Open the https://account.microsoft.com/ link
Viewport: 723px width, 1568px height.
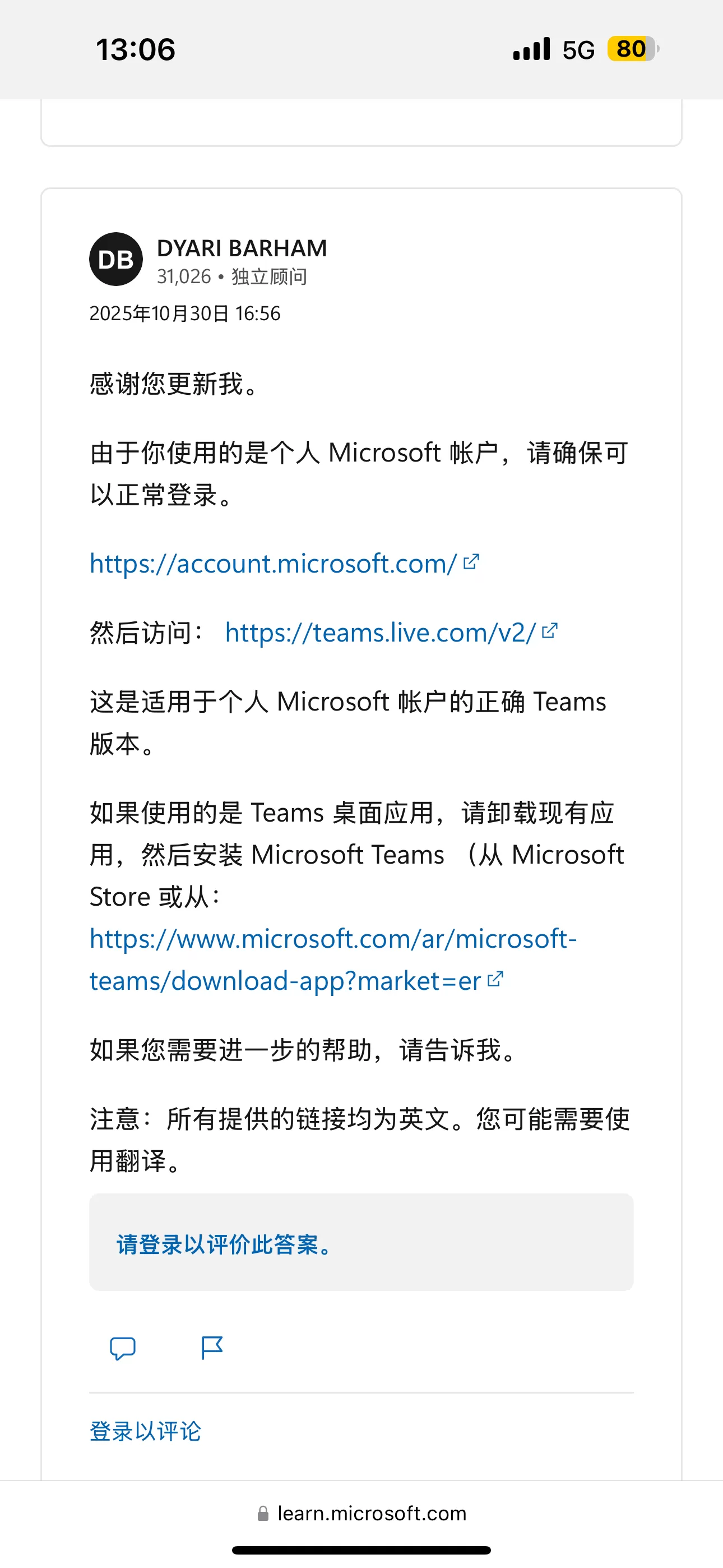click(274, 563)
